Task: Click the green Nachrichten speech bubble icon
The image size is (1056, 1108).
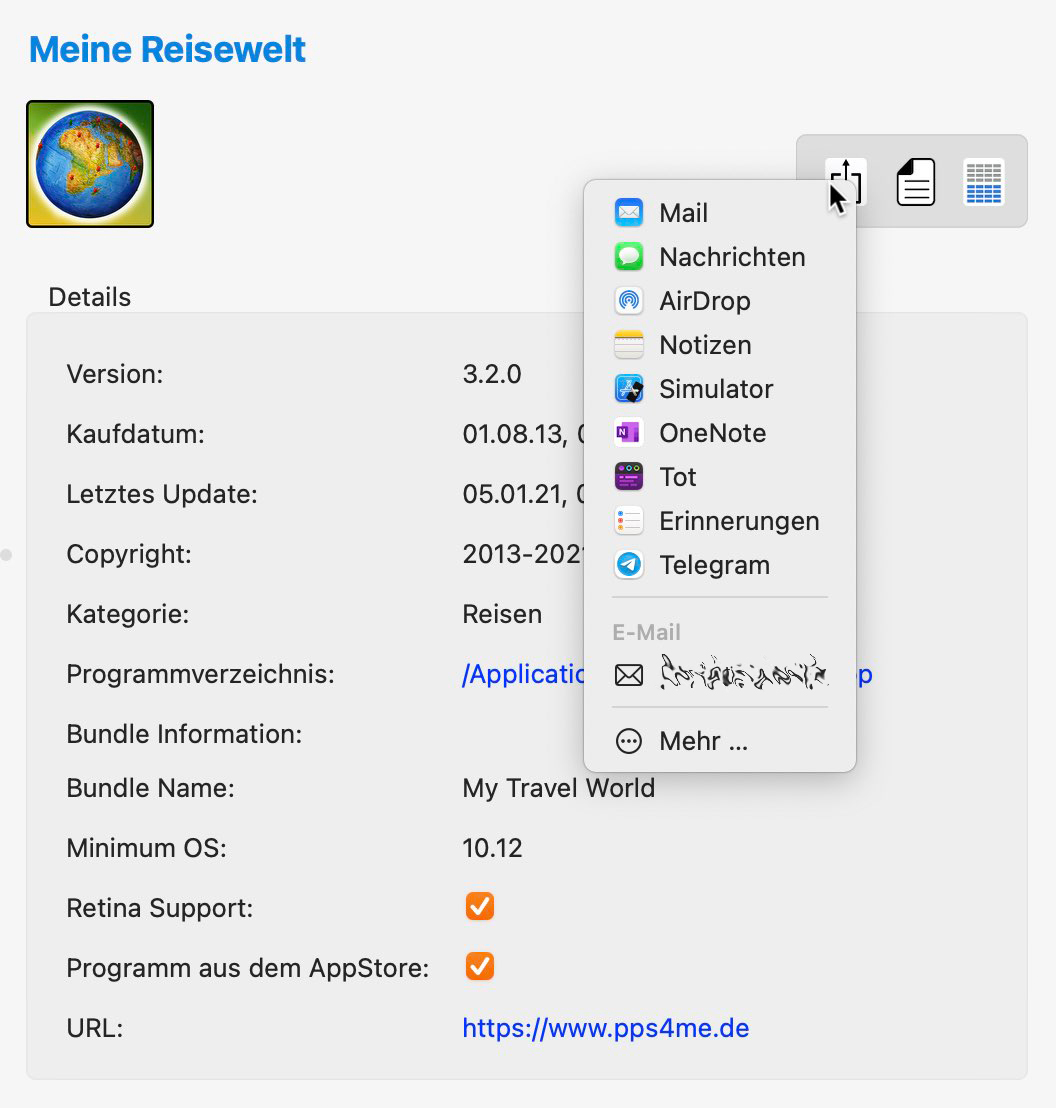Action: click(628, 257)
